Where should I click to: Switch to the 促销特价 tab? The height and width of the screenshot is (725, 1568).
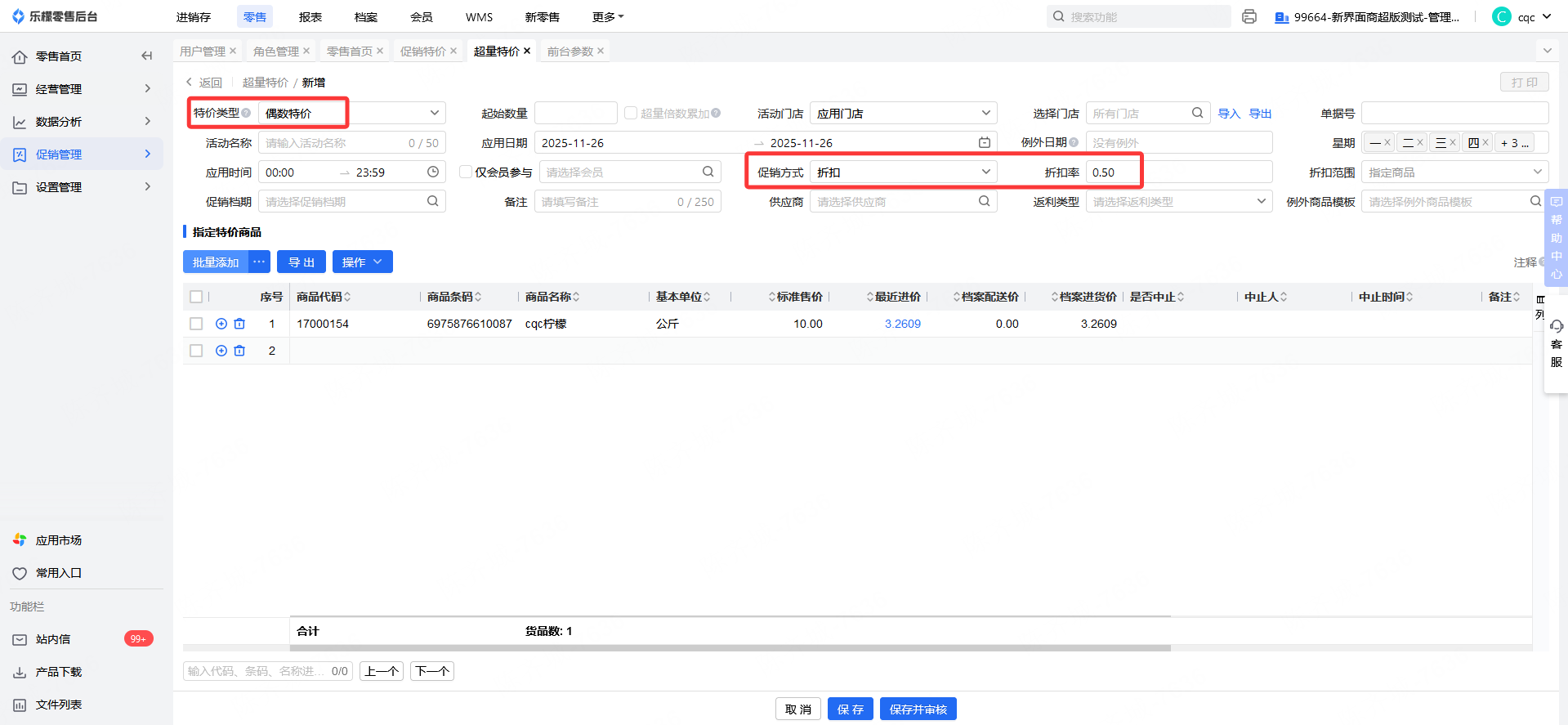point(423,51)
